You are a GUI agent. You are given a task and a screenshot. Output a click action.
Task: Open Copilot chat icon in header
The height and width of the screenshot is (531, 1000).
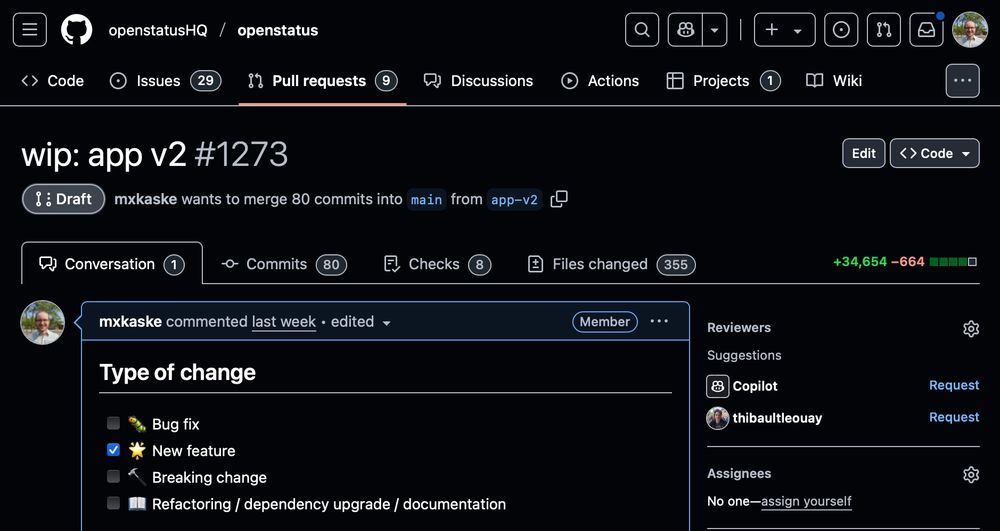coord(686,30)
